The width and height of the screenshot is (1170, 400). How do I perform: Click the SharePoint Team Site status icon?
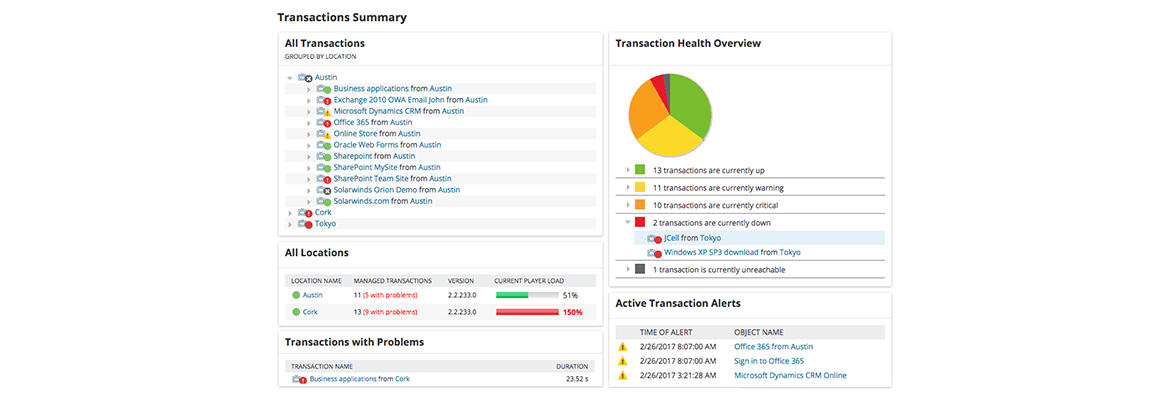pos(324,179)
